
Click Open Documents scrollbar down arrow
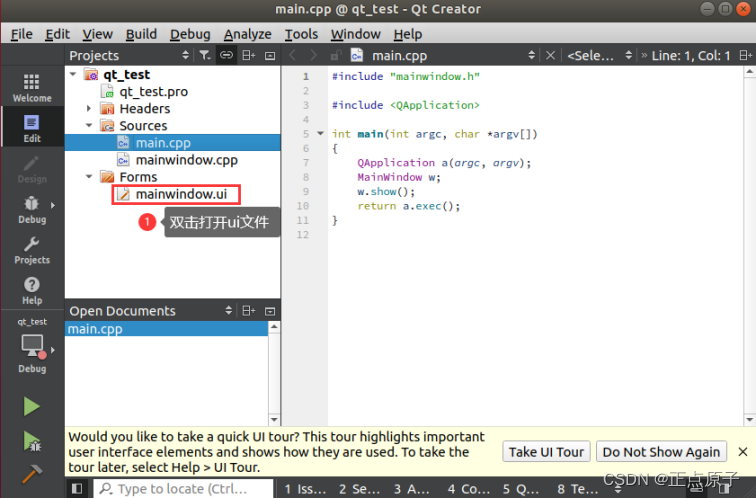(274, 419)
